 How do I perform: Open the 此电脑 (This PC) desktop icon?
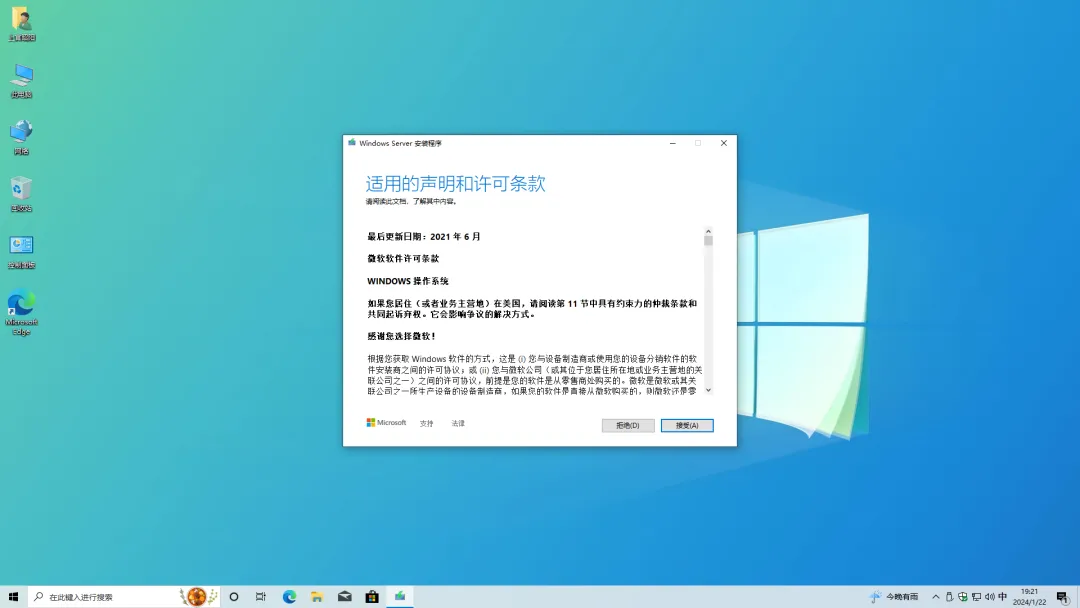click(22, 78)
